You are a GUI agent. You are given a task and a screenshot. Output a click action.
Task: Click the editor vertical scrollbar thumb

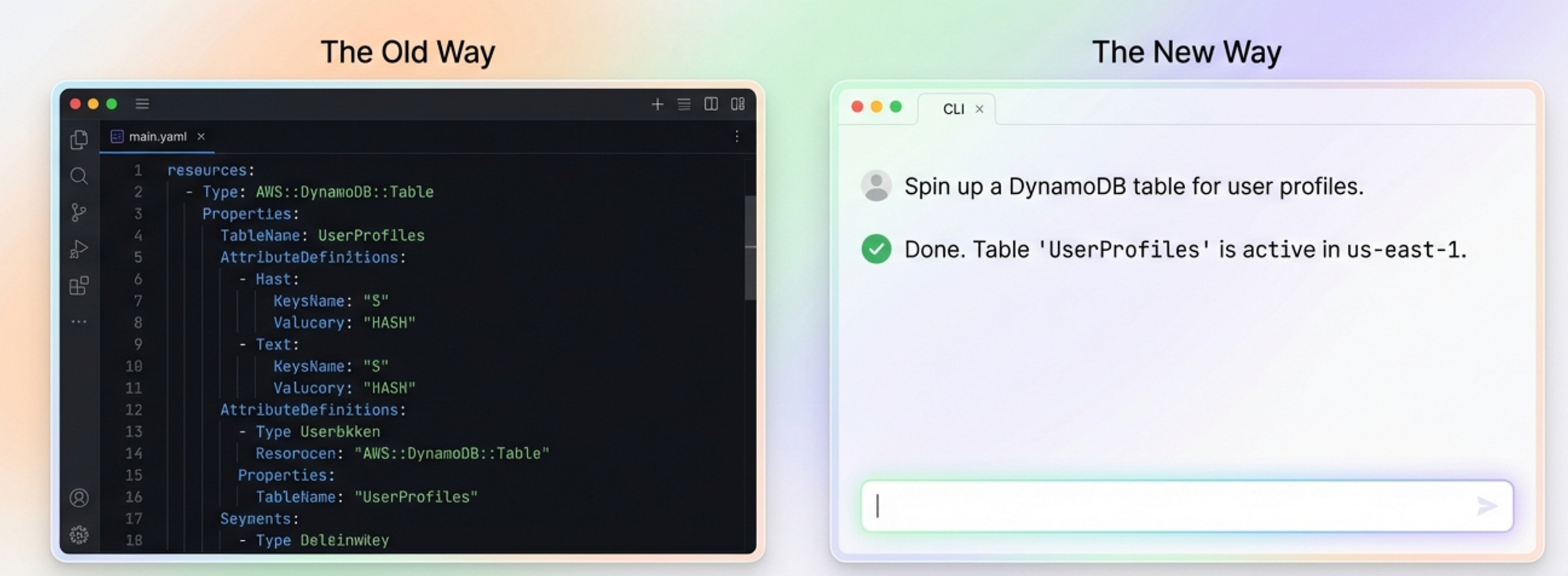point(750,248)
